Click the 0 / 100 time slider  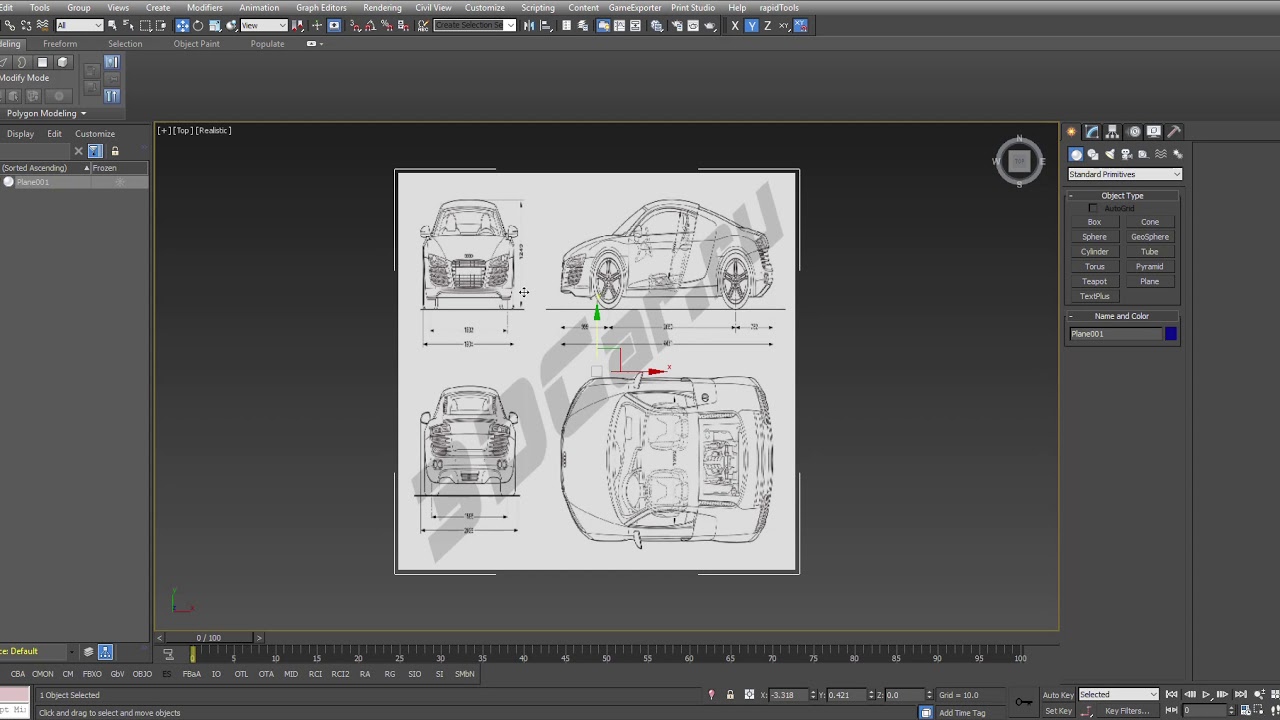click(209, 638)
